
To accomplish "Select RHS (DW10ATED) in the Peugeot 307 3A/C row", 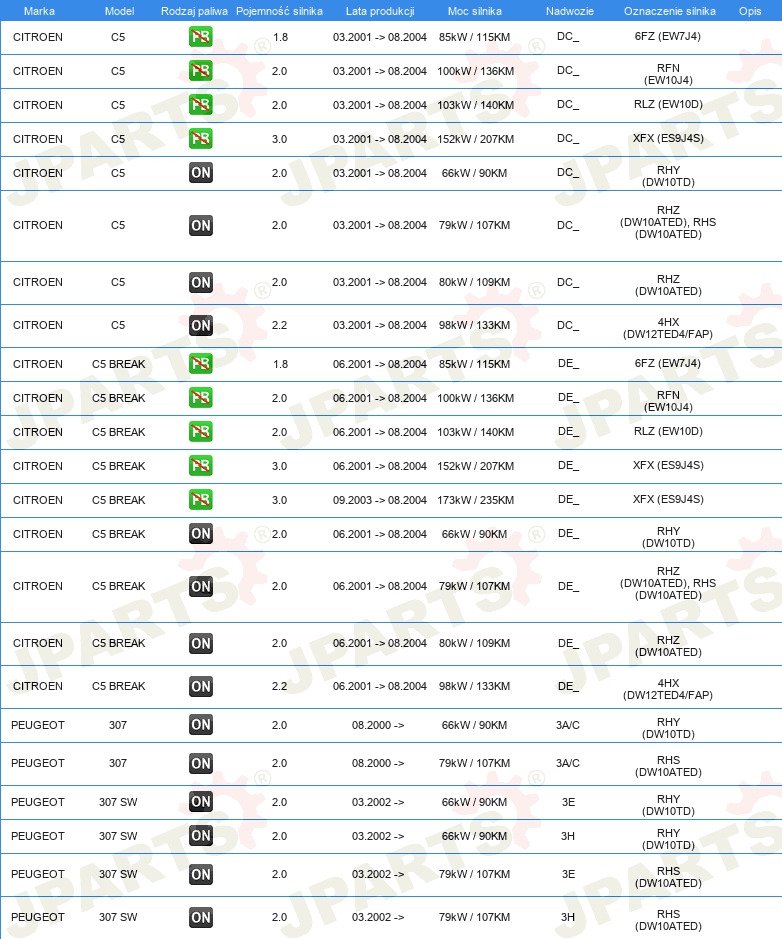I will [x=668, y=766].
